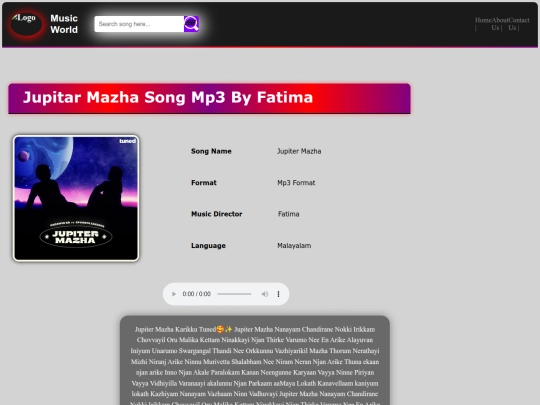Click the lyrics text box
Viewport: 540px width, 405px height.
coord(255,360)
